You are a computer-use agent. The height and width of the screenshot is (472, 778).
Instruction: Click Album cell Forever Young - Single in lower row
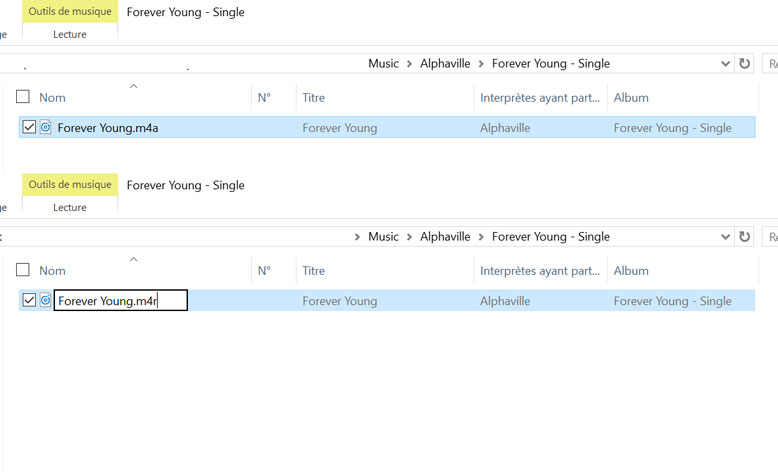[672, 301]
